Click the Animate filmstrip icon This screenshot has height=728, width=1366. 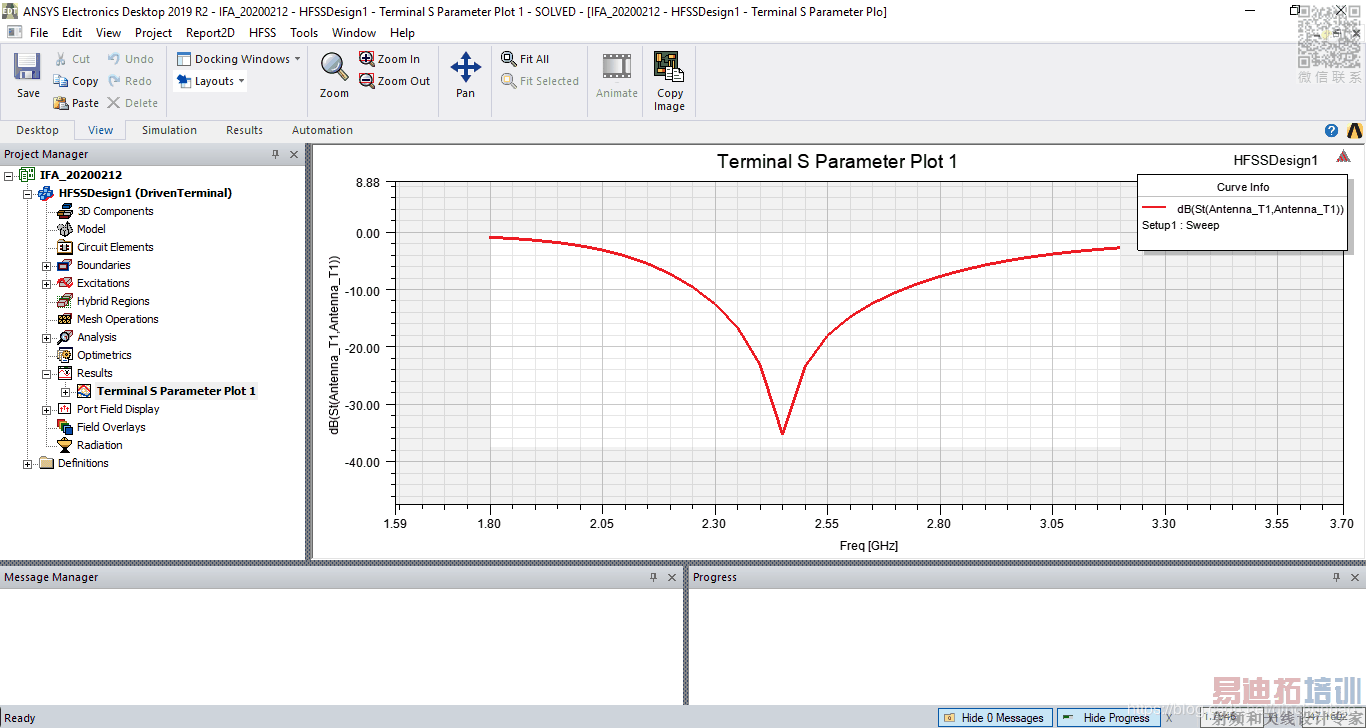click(616, 67)
